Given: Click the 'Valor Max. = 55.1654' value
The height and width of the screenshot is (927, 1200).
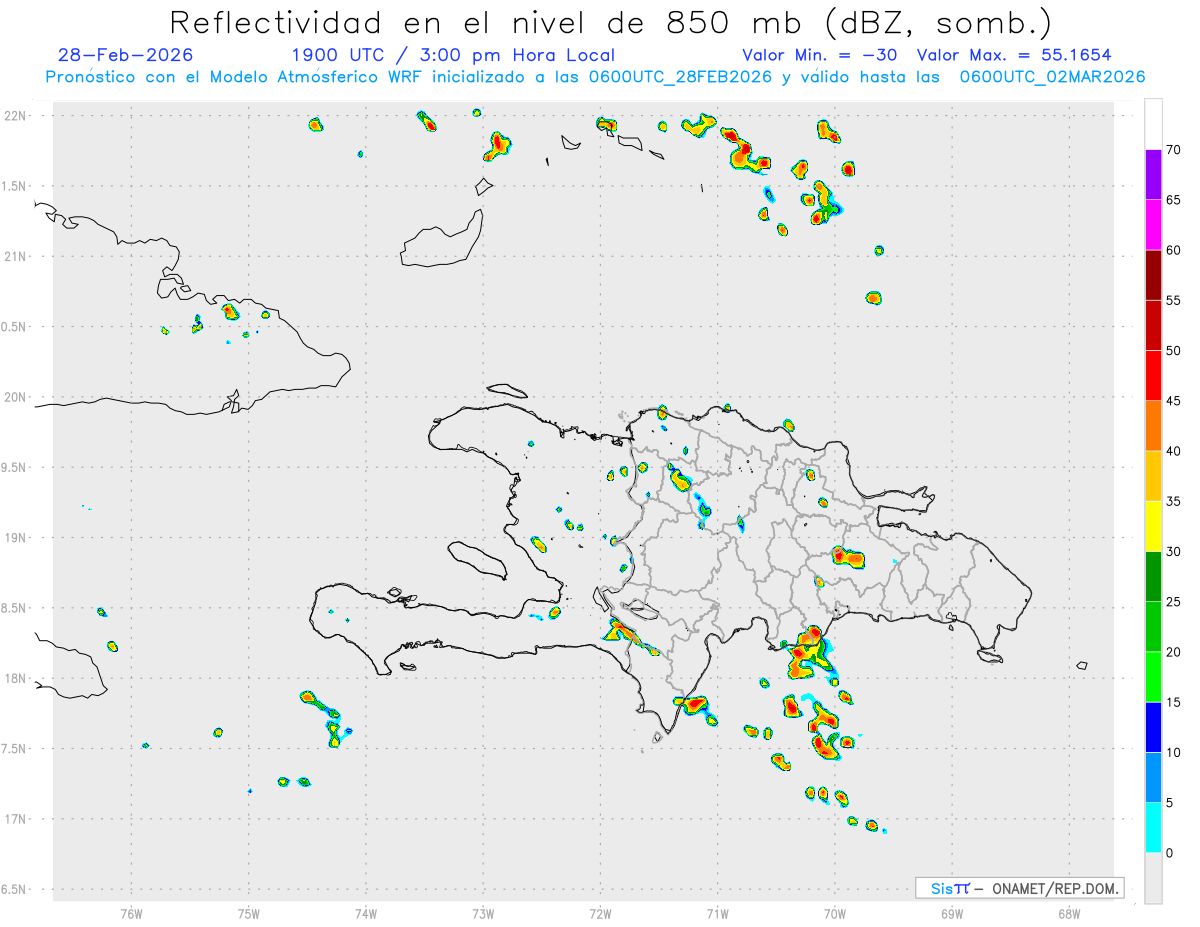Looking at the screenshot, I should (x=1014, y=55).
